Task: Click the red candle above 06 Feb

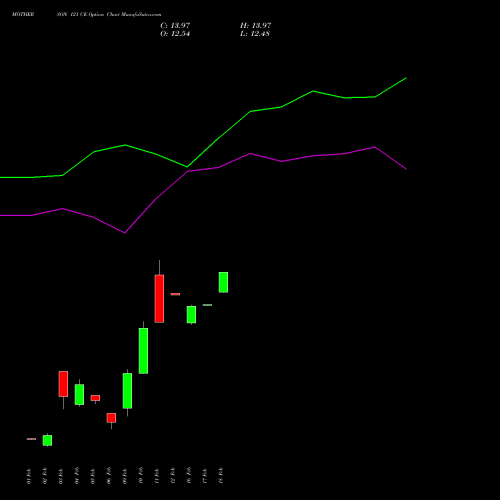Action: coord(111,418)
